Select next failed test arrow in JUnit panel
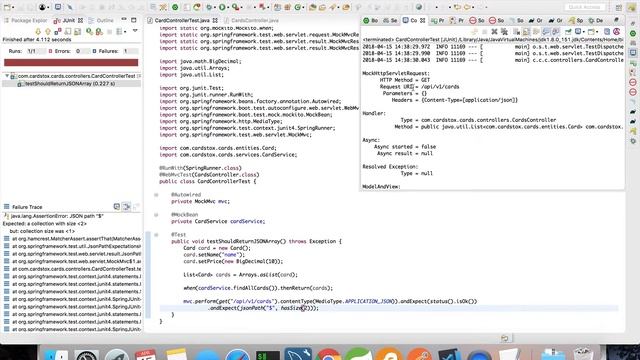This screenshot has height=360, width=640. point(38,31)
